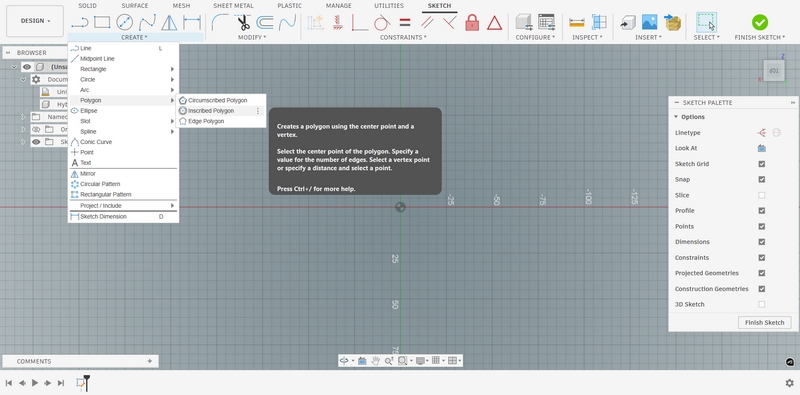The width and height of the screenshot is (800, 395).
Task: Select the Offset tool icon
Action: pos(265,22)
